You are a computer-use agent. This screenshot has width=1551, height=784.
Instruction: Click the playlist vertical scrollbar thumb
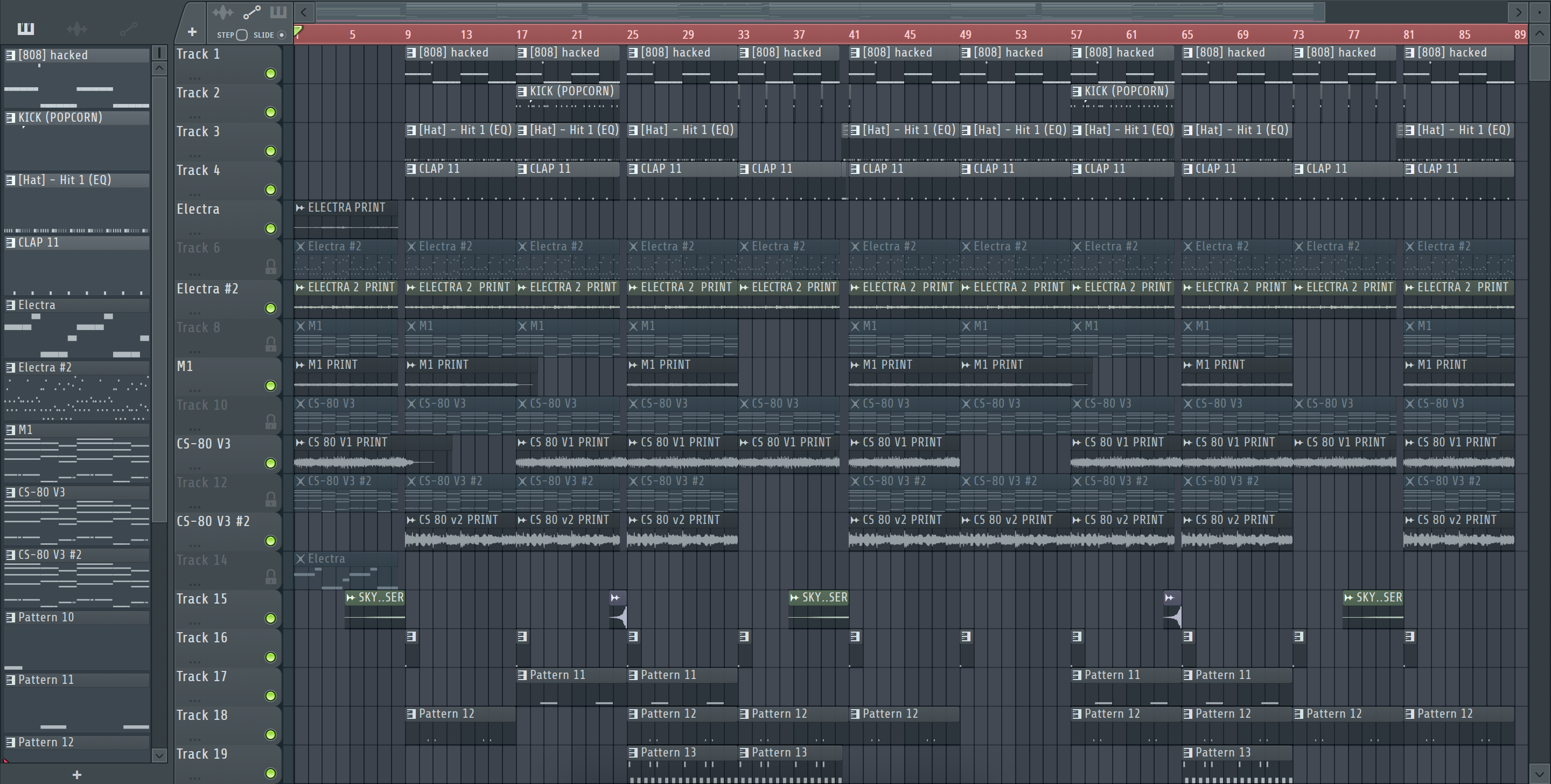[1539, 62]
